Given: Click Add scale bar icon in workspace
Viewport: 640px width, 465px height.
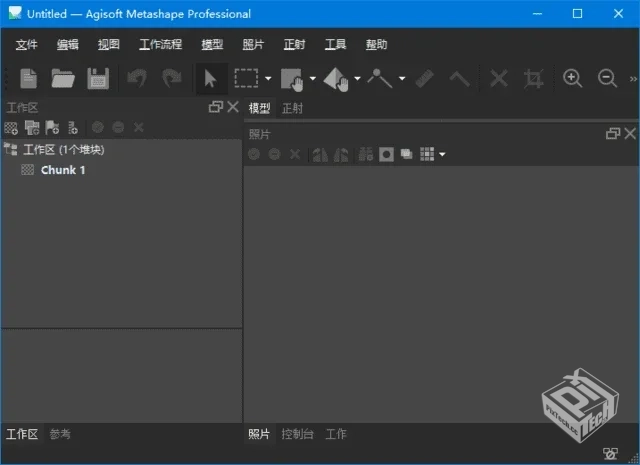Looking at the screenshot, I should point(73,128).
